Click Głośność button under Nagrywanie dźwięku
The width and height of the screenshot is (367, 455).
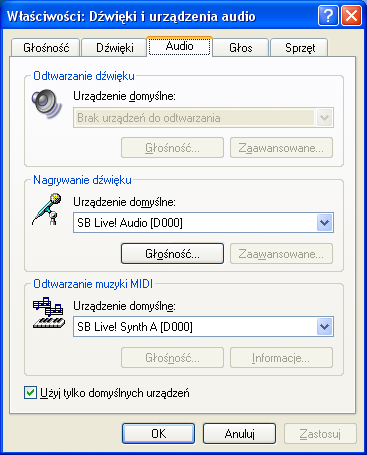pos(172,254)
